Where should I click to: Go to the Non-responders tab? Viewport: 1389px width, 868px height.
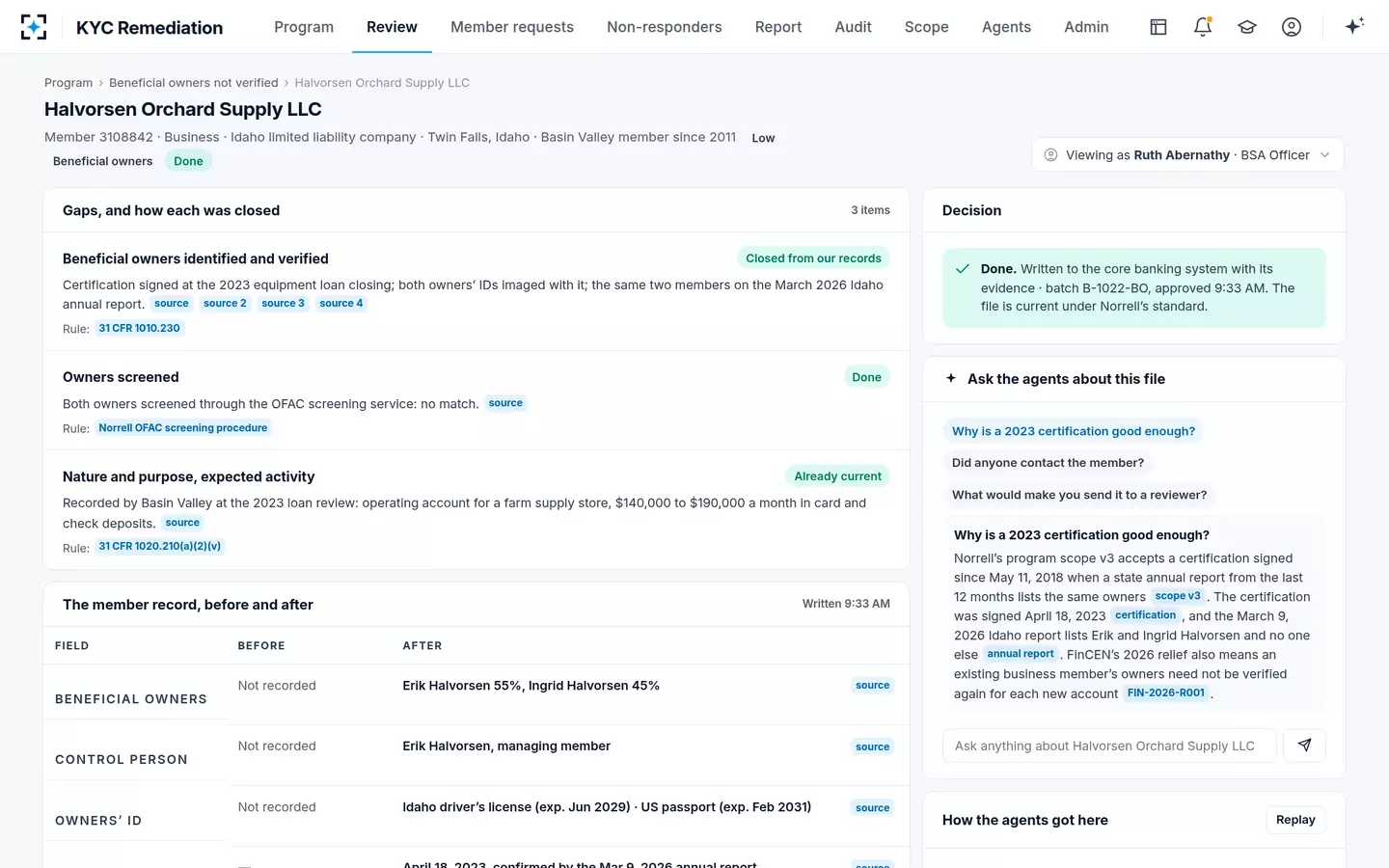pos(665,27)
